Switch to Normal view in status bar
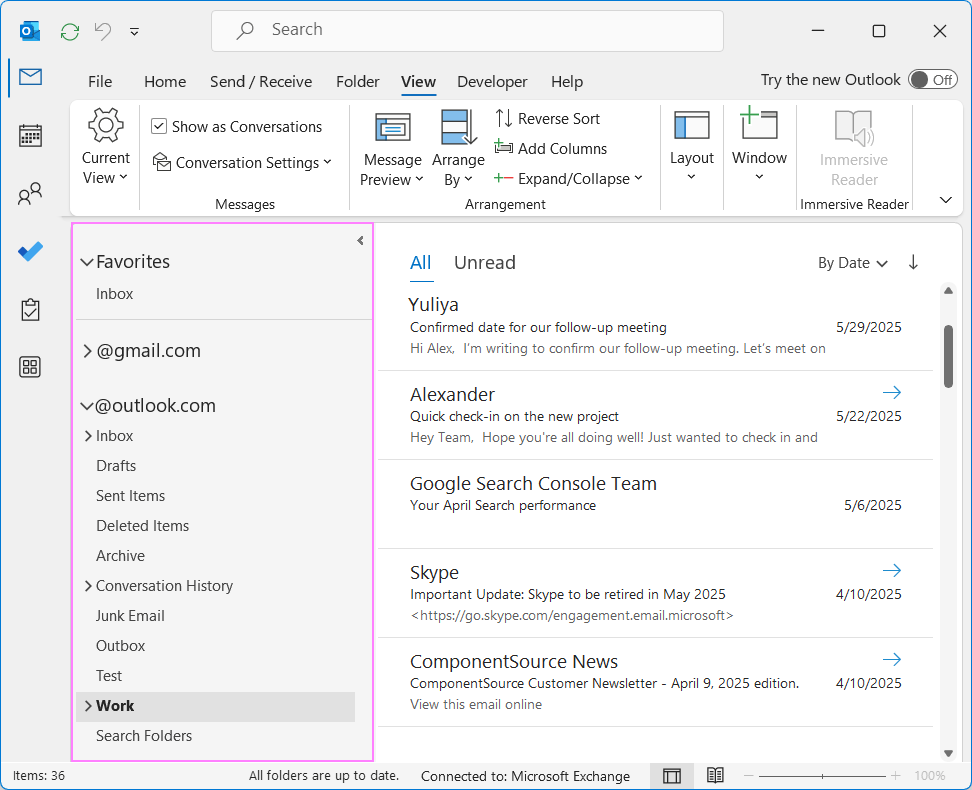The image size is (972, 790). [x=672, y=776]
